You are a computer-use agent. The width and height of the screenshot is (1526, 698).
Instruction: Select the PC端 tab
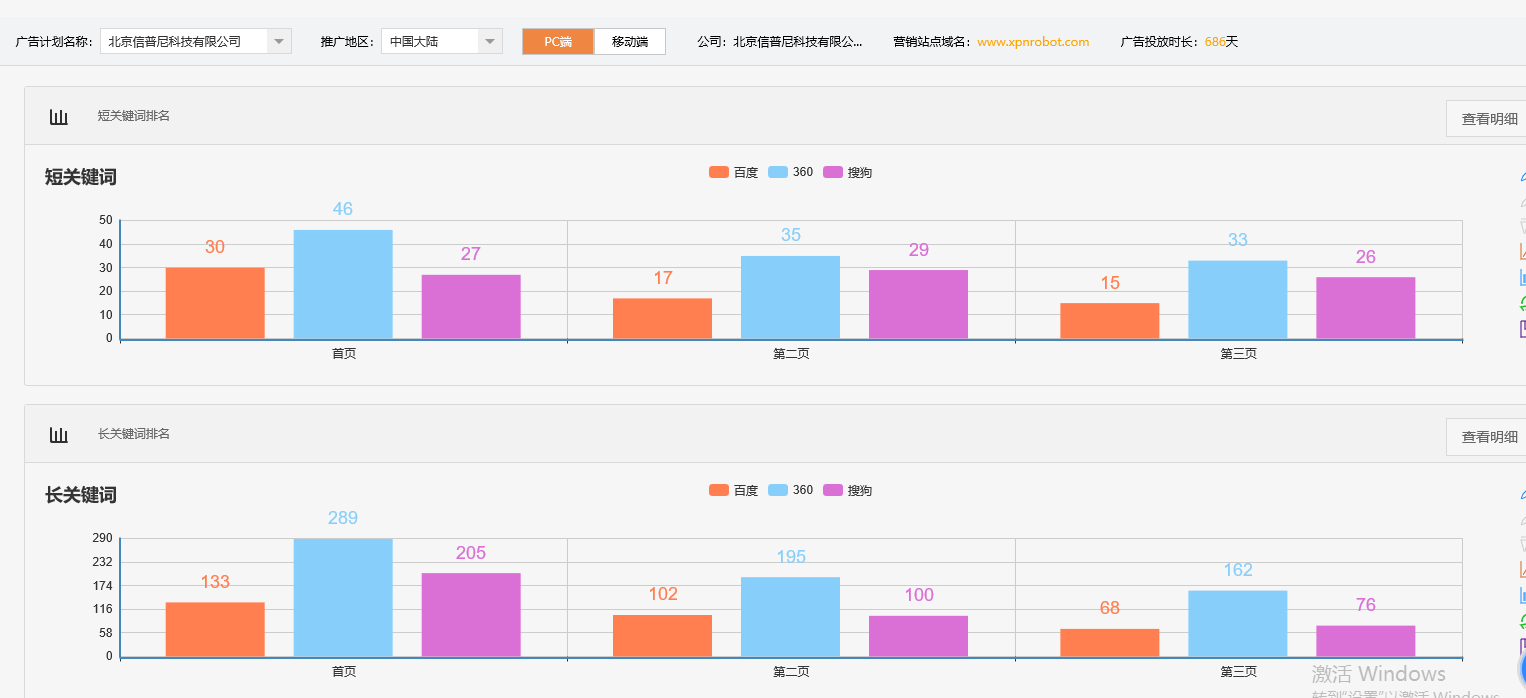click(x=557, y=41)
